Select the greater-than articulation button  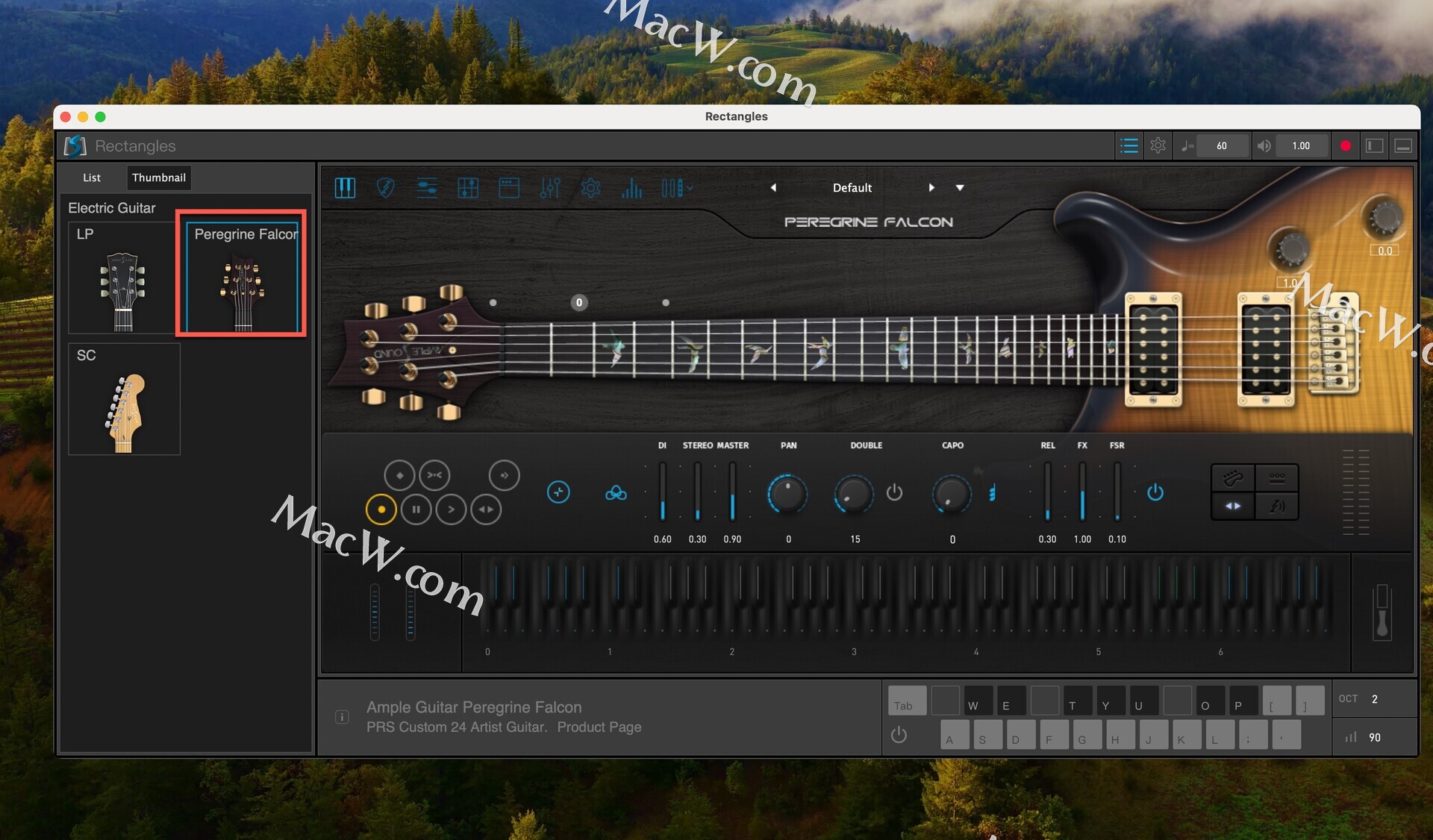click(451, 510)
